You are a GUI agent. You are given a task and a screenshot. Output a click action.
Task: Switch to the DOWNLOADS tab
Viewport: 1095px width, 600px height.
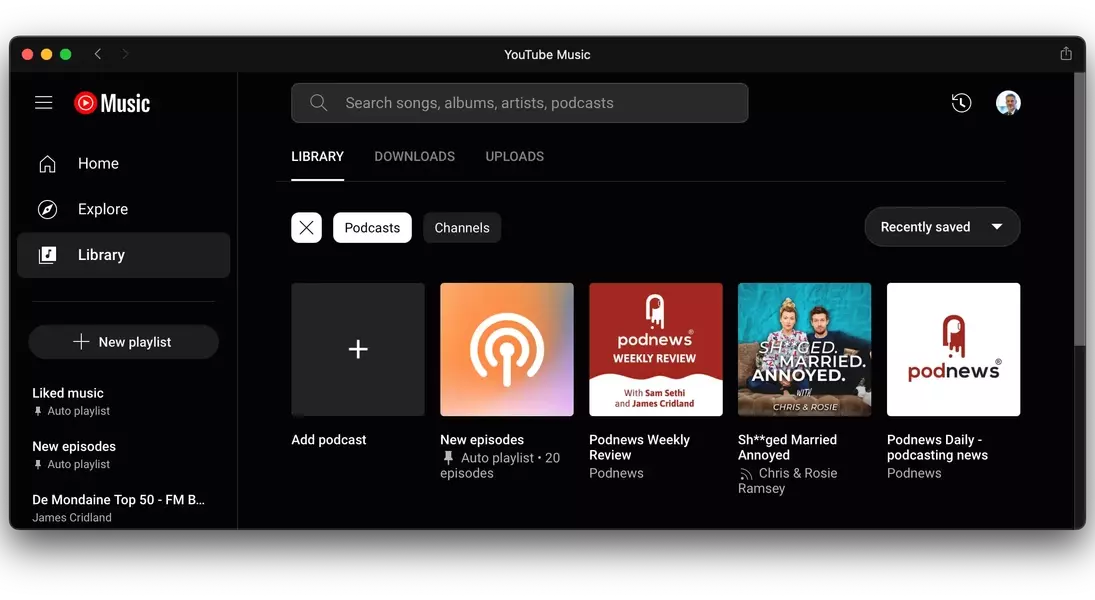[415, 156]
